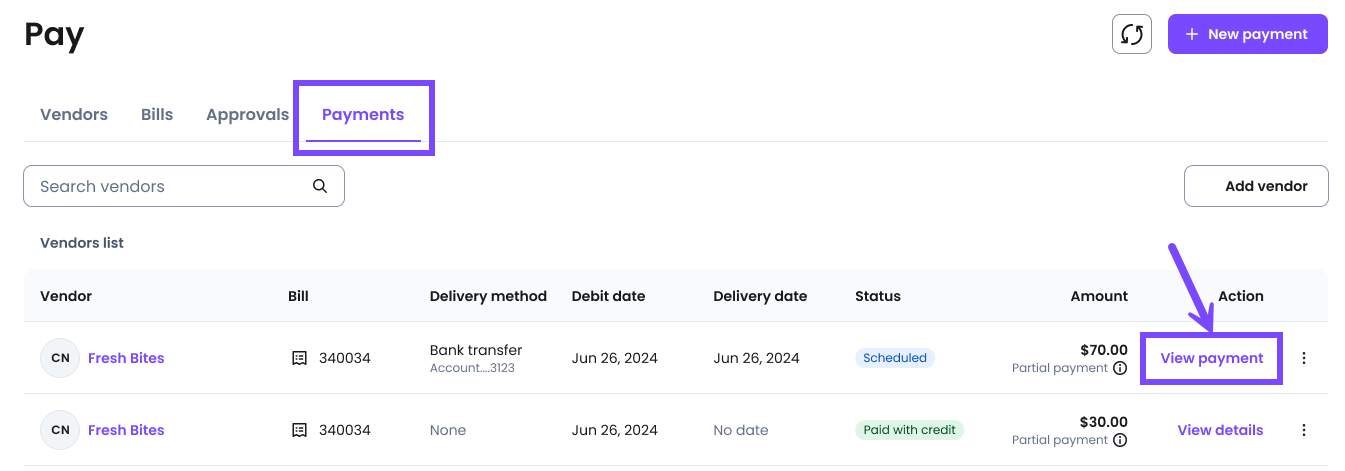Click info icon beside $70.00 partial payment
This screenshot has width=1345, height=471.
click(x=1120, y=368)
